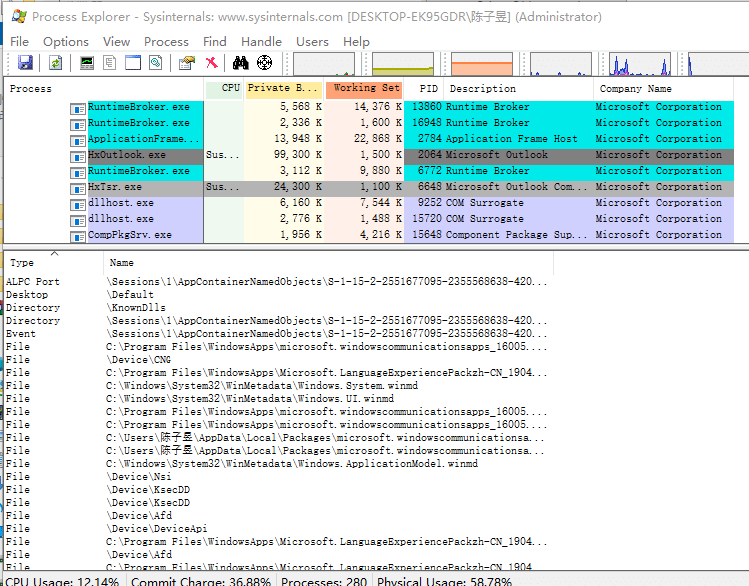Open the Options menu
749x586 pixels.
pos(66,42)
